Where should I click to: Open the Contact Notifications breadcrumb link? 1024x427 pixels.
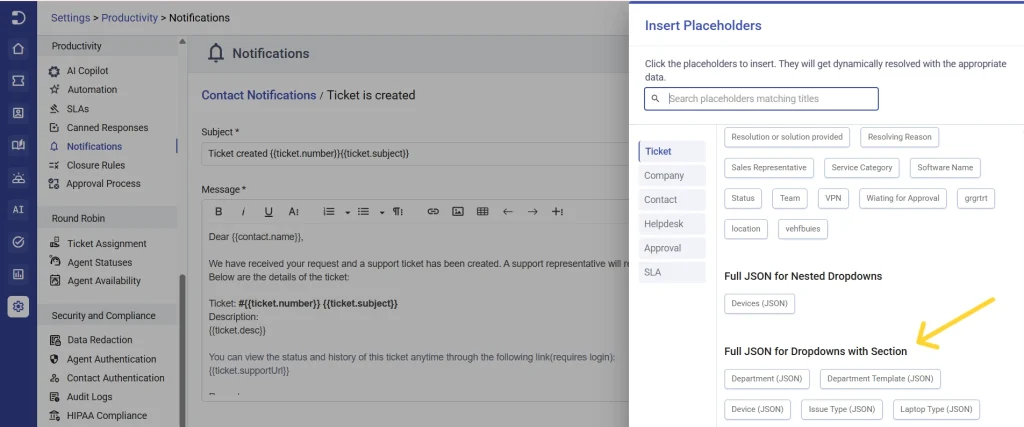[x=259, y=95]
